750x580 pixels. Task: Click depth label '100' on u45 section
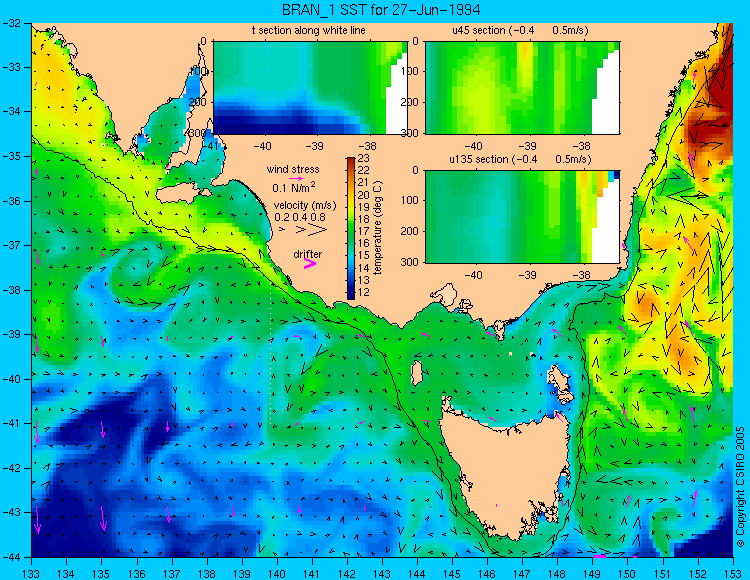click(x=410, y=71)
